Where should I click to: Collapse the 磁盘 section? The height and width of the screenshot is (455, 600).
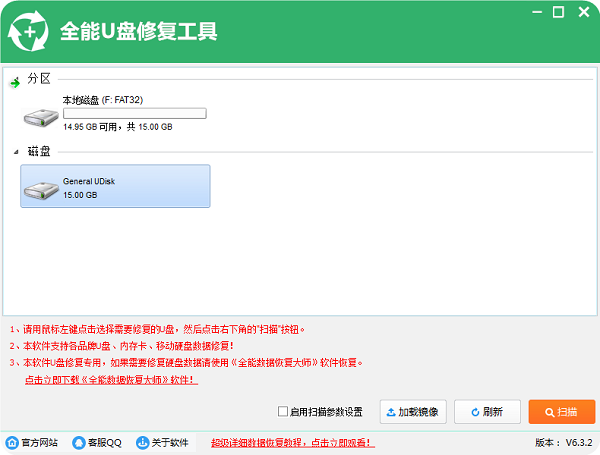pyautogui.click(x=15, y=151)
